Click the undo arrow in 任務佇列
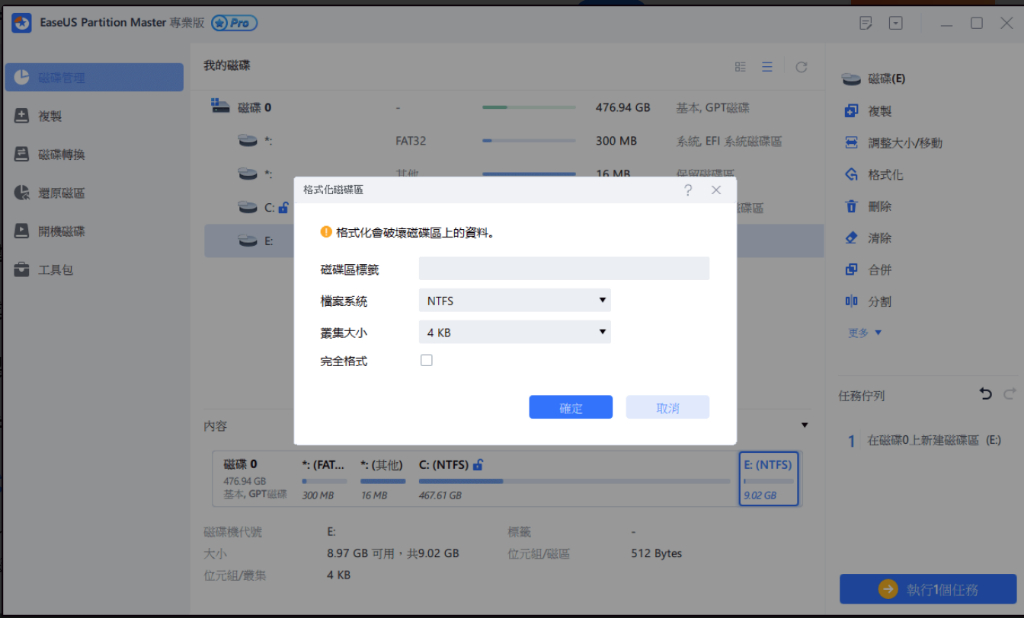 point(986,395)
